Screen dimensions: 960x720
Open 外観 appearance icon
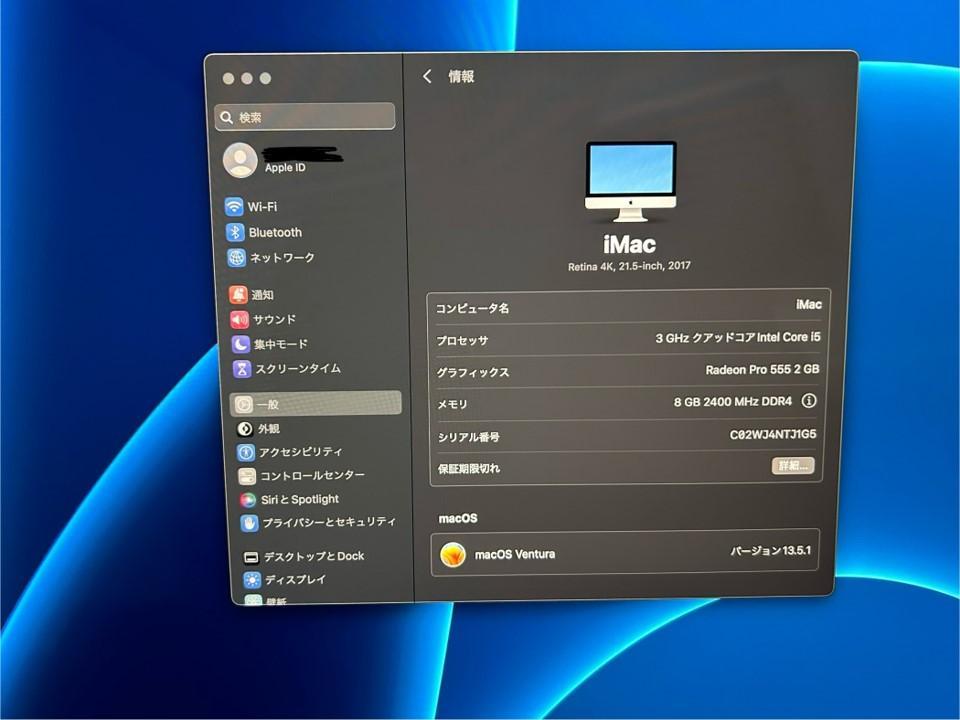[245, 429]
